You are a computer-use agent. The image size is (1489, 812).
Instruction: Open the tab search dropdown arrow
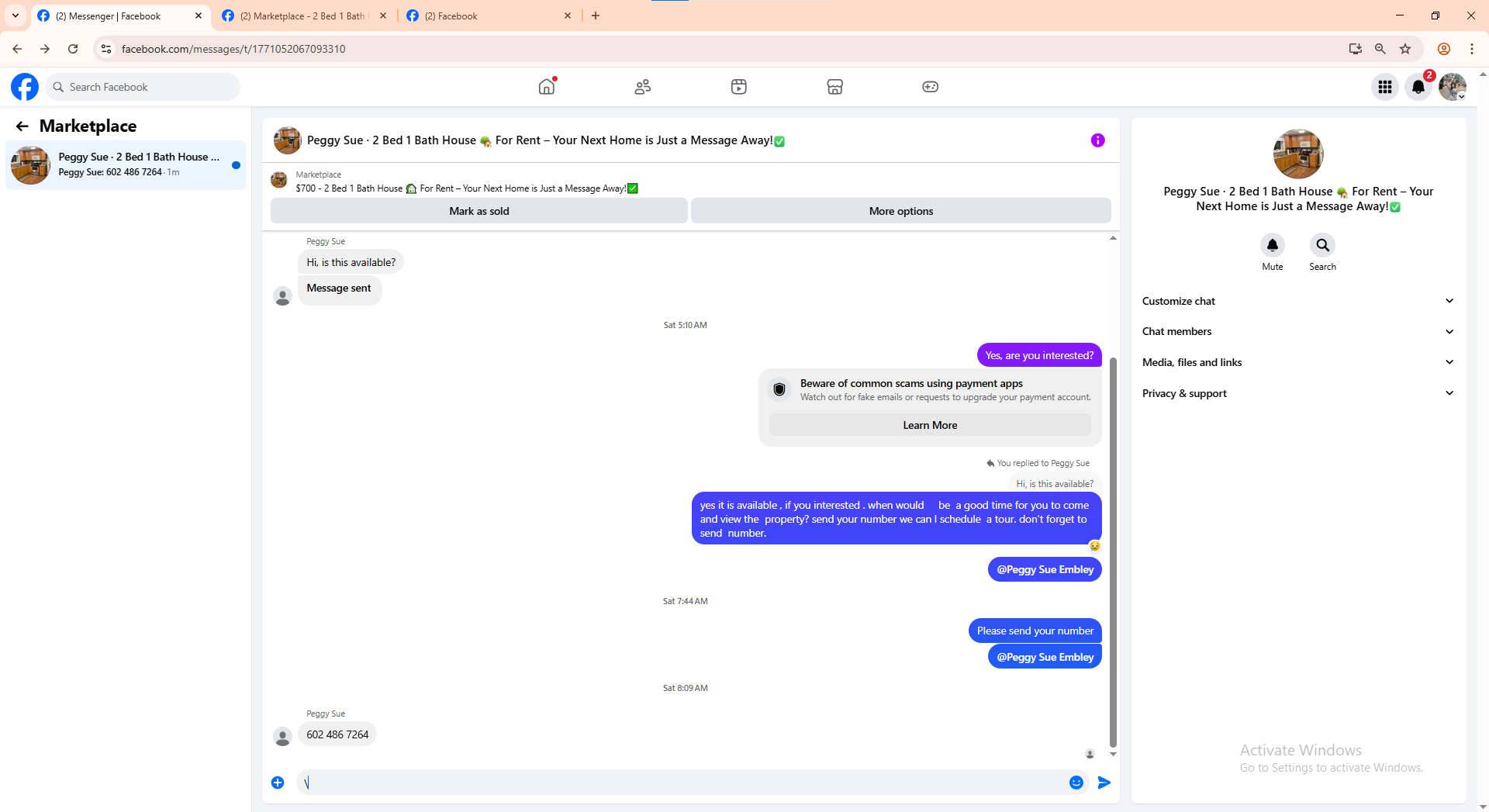16,16
